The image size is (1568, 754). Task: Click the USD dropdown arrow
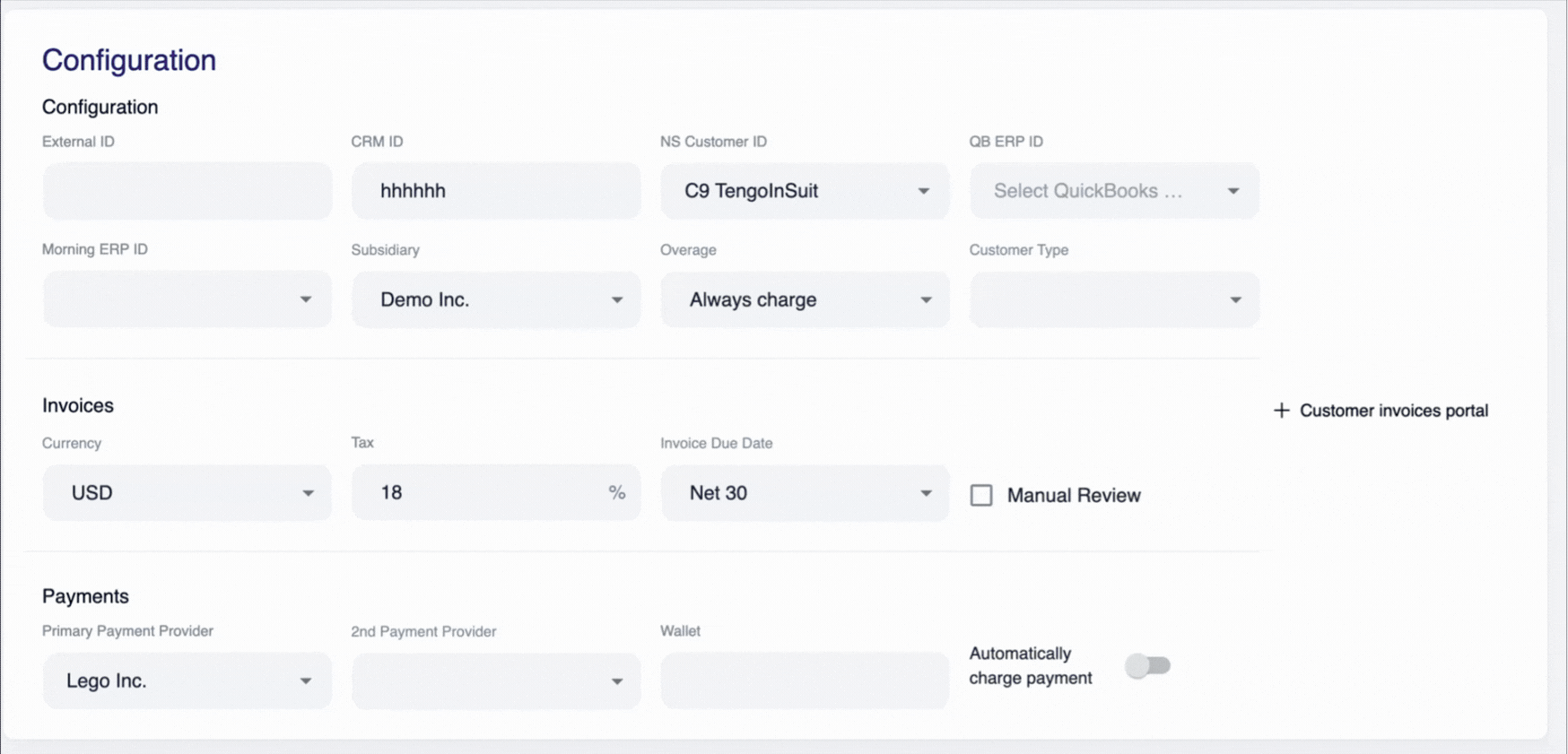(308, 493)
